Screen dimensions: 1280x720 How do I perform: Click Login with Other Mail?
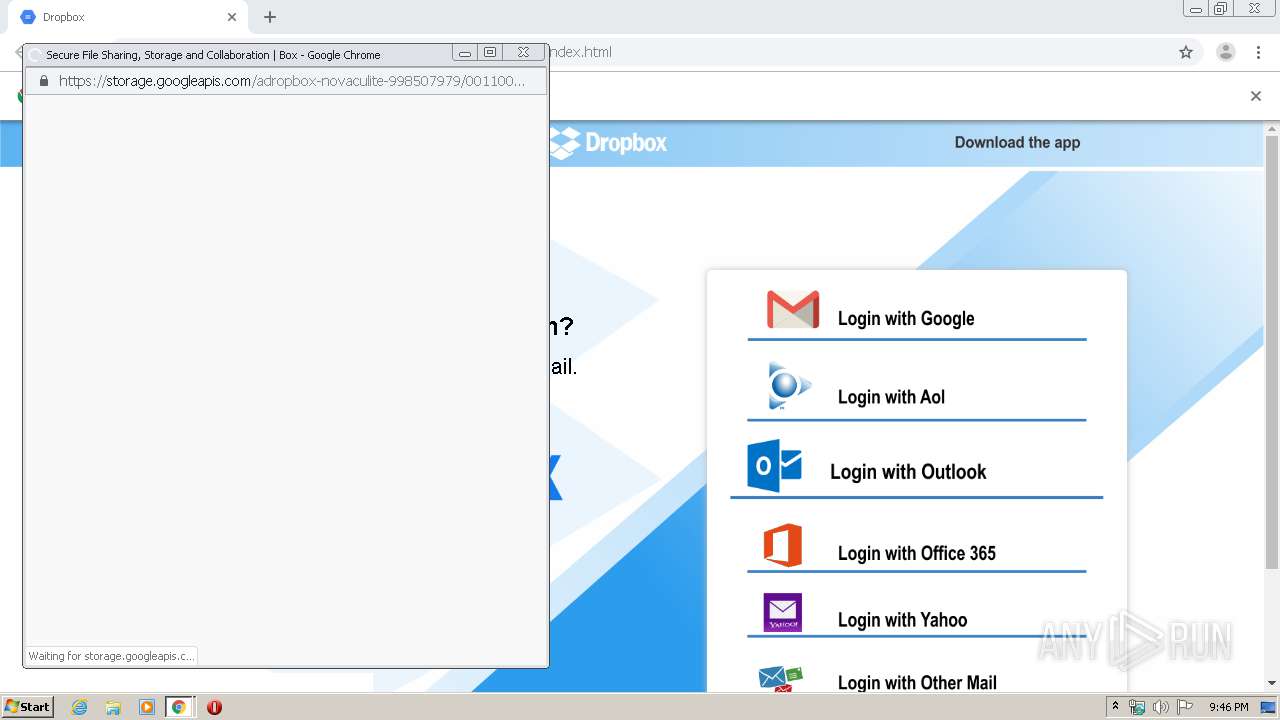point(917,683)
